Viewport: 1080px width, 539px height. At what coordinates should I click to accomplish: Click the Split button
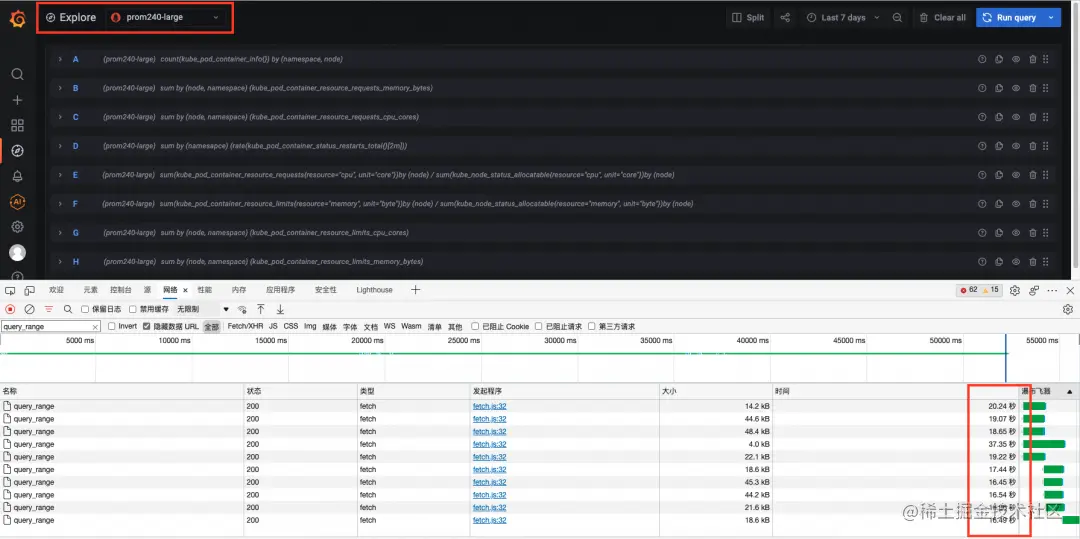point(749,18)
